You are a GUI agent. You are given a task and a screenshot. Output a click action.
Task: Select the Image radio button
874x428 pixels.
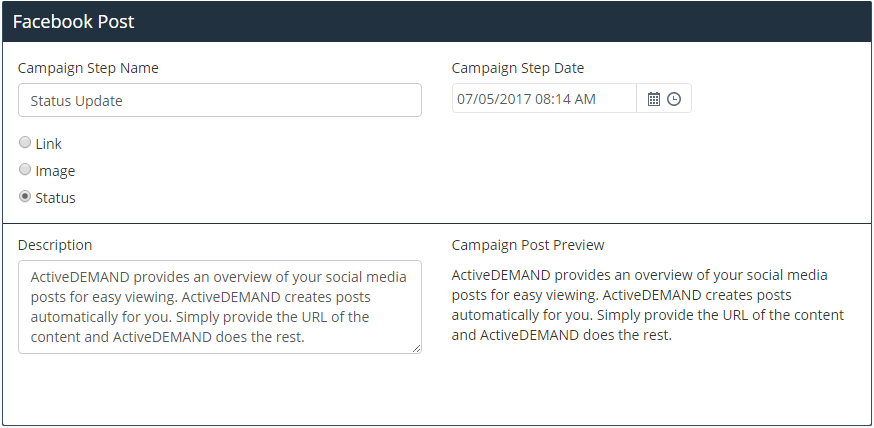click(x=25, y=169)
